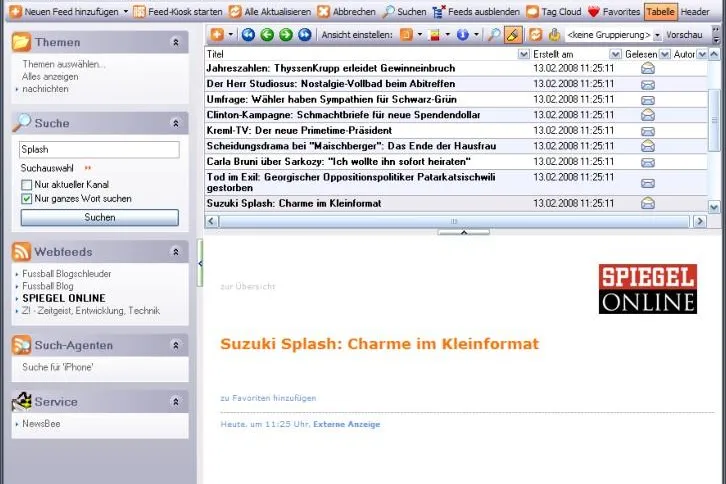The image size is (726, 484).
Task: Open the Suche für 'iPhone' agent
Action: 57,367
